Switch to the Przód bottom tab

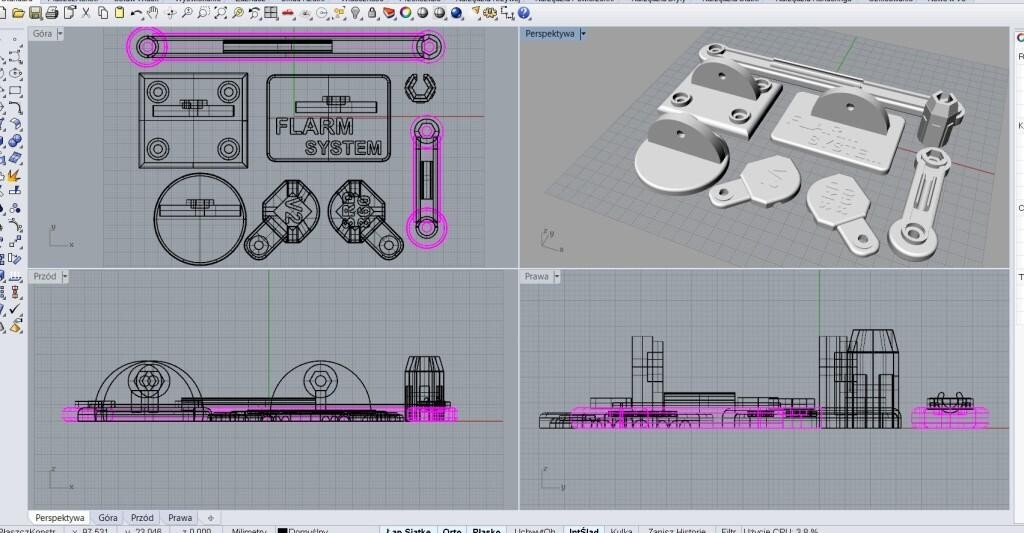coord(142,517)
